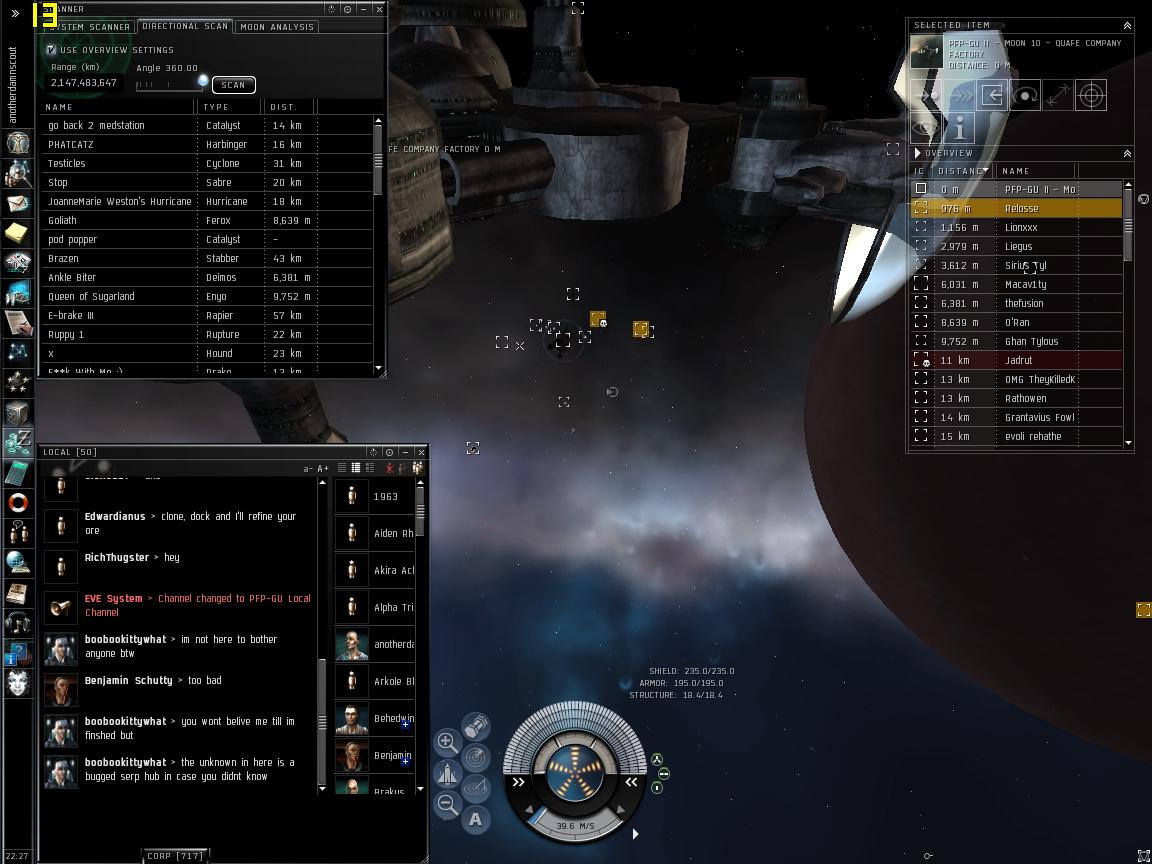Click Lock Target crosshair icon
1152x864 pixels.
click(x=1090, y=96)
